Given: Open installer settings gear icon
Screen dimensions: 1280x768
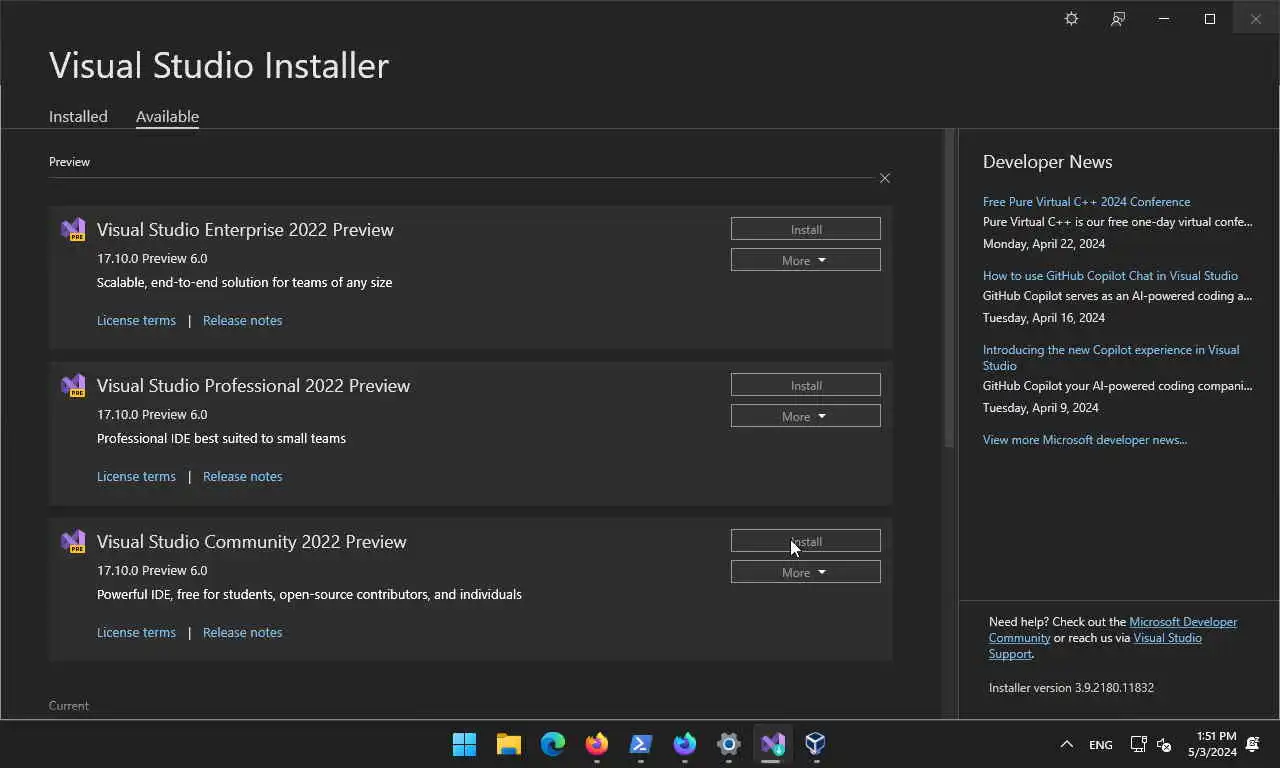Looking at the screenshot, I should click(x=1071, y=19).
